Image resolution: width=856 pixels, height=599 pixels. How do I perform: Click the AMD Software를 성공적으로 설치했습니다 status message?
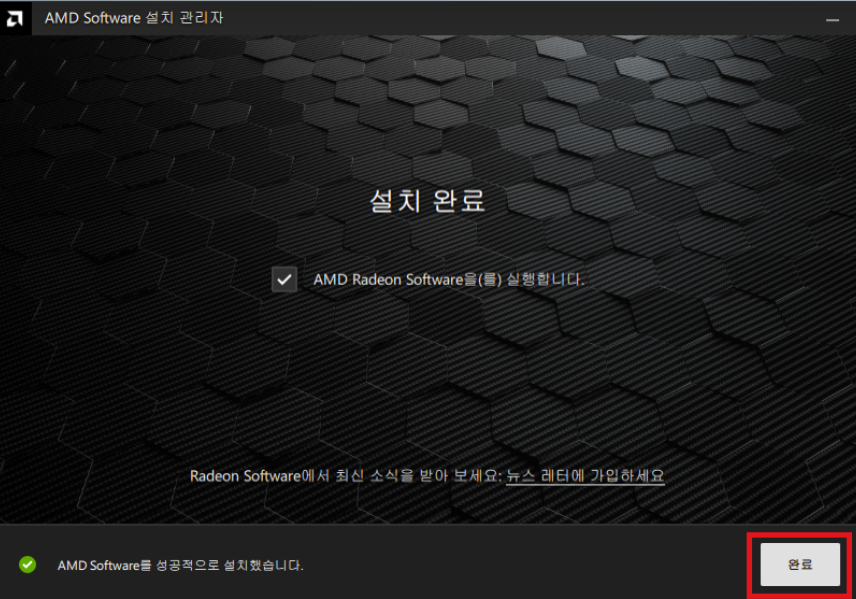(x=180, y=565)
